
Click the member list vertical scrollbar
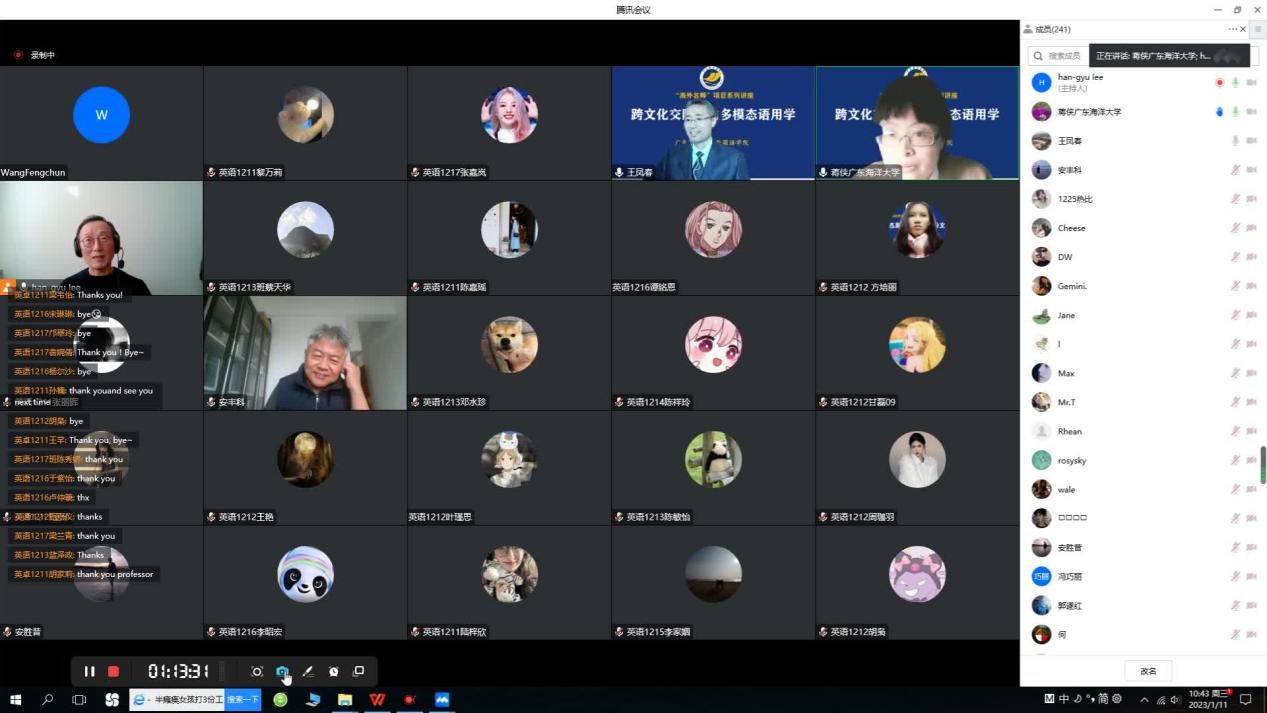[x=1262, y=464]
